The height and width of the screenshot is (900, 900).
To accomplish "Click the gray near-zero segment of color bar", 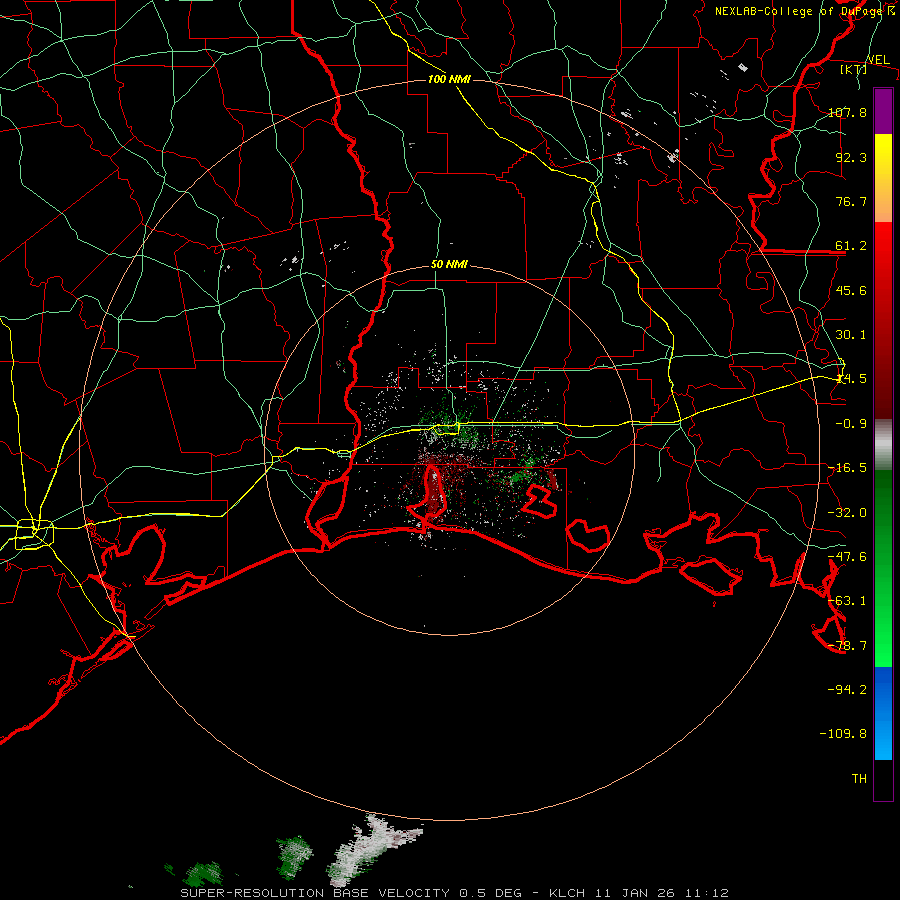I will click(x=883, y=445).
